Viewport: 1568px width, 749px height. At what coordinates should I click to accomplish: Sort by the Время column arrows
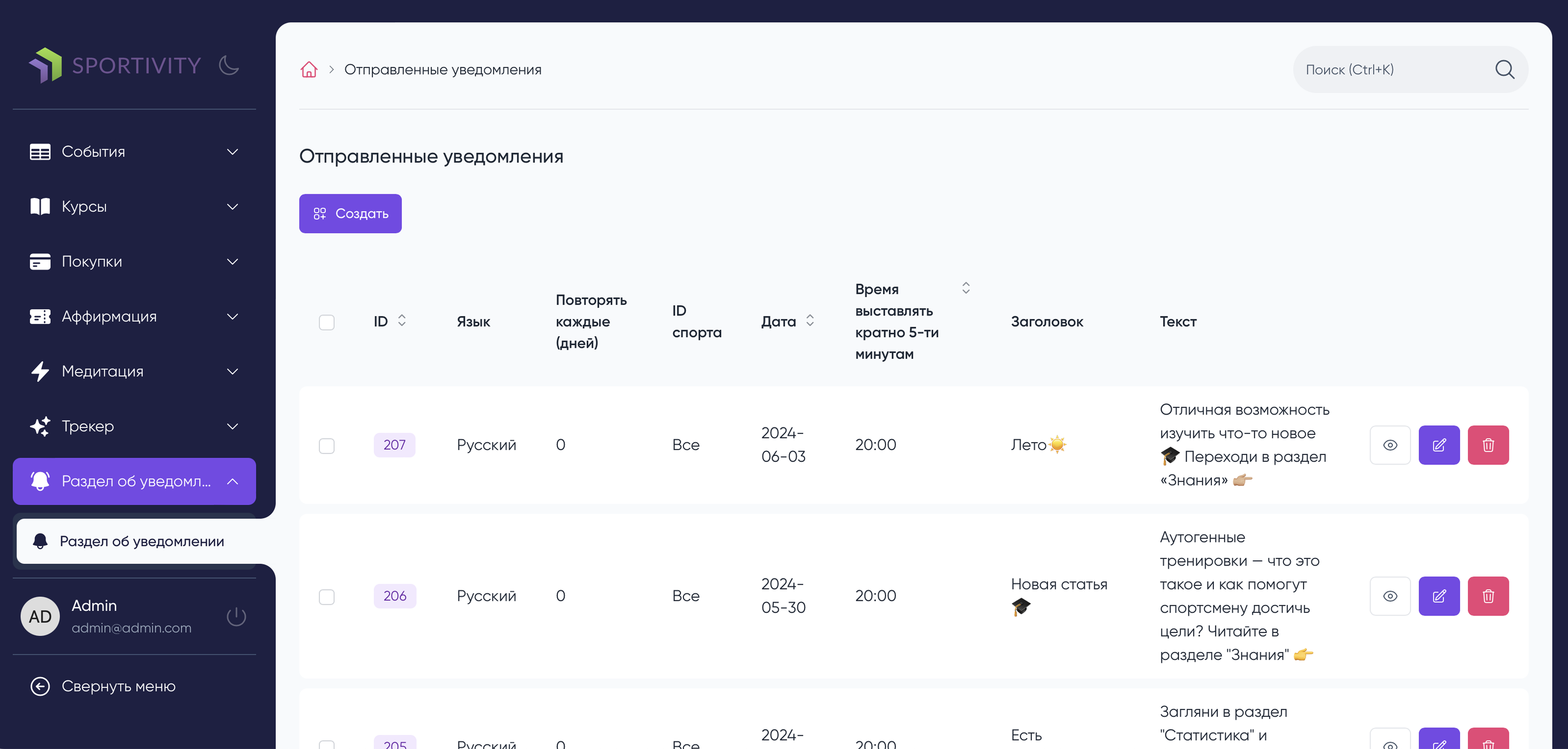pos(965,288)
